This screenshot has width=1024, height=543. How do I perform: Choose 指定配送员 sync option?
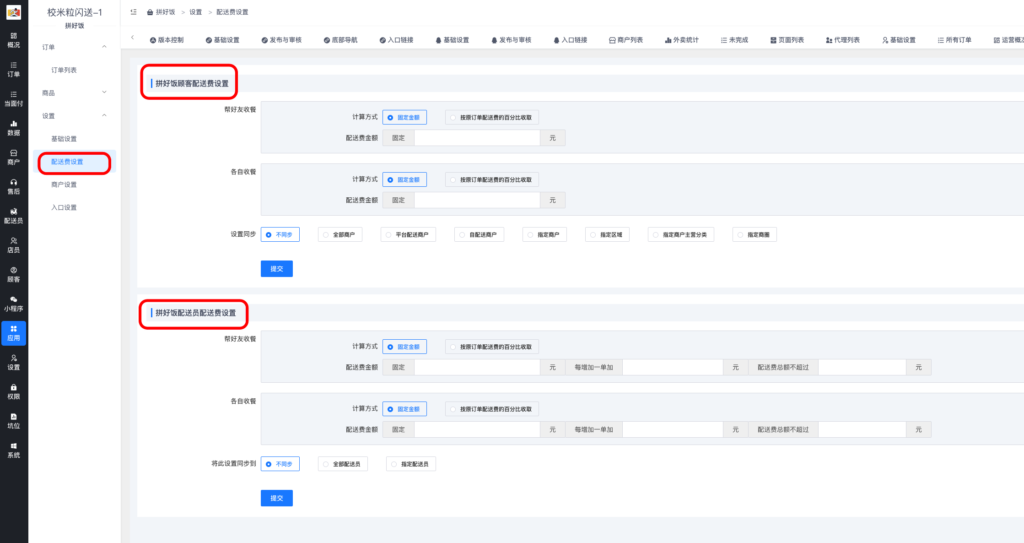click(411, 464)
